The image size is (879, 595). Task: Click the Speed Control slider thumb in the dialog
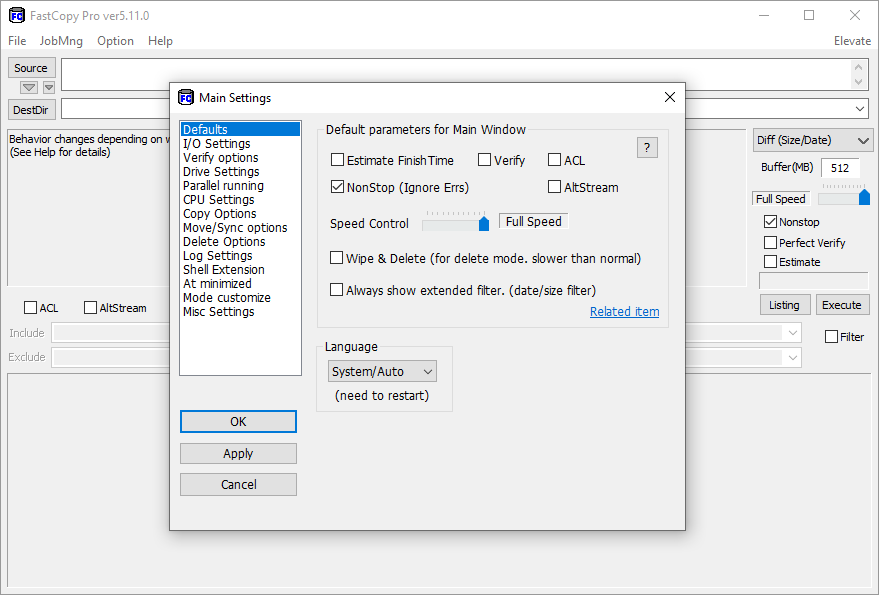(484, 223)
